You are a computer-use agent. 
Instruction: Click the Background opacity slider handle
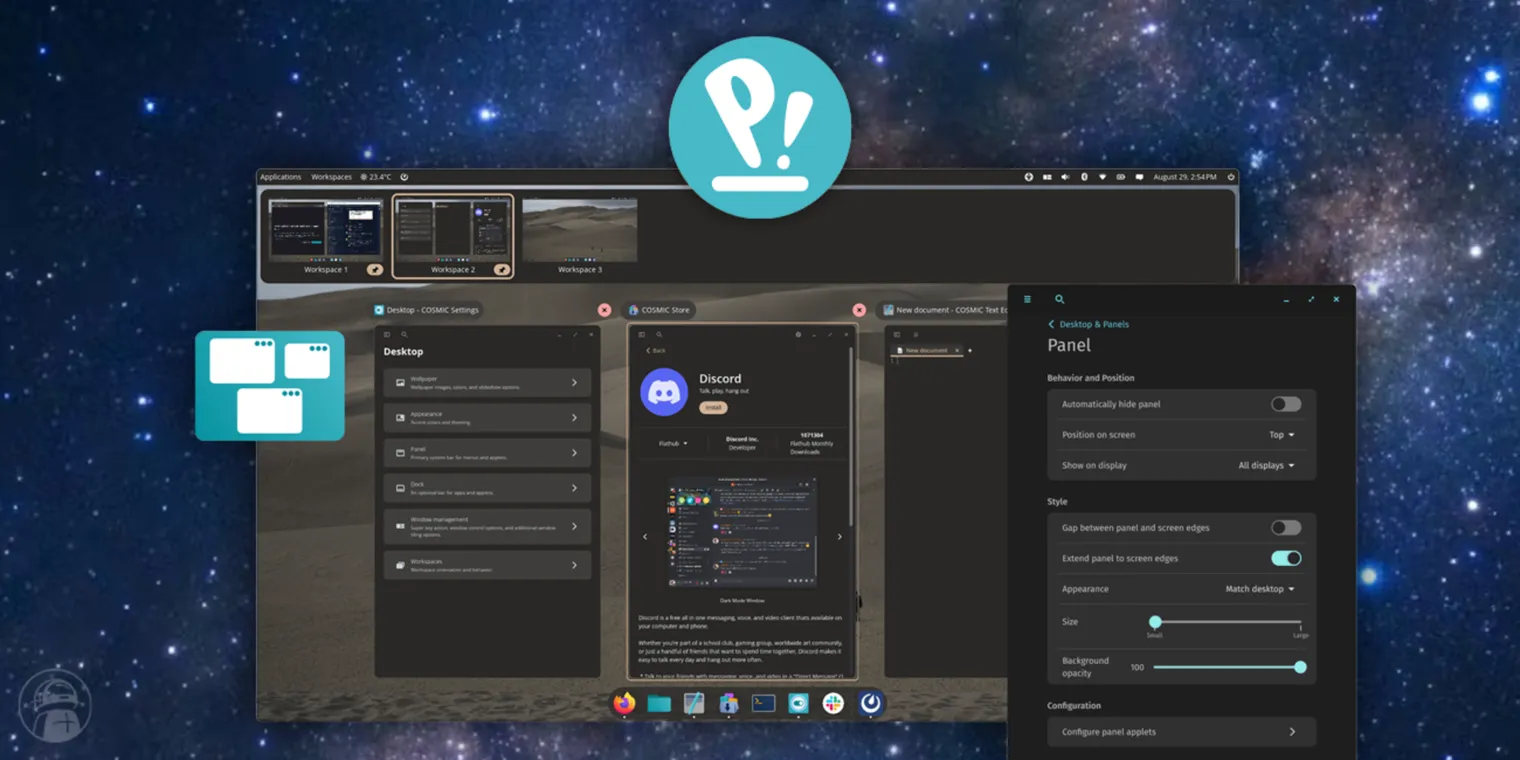1300,666
